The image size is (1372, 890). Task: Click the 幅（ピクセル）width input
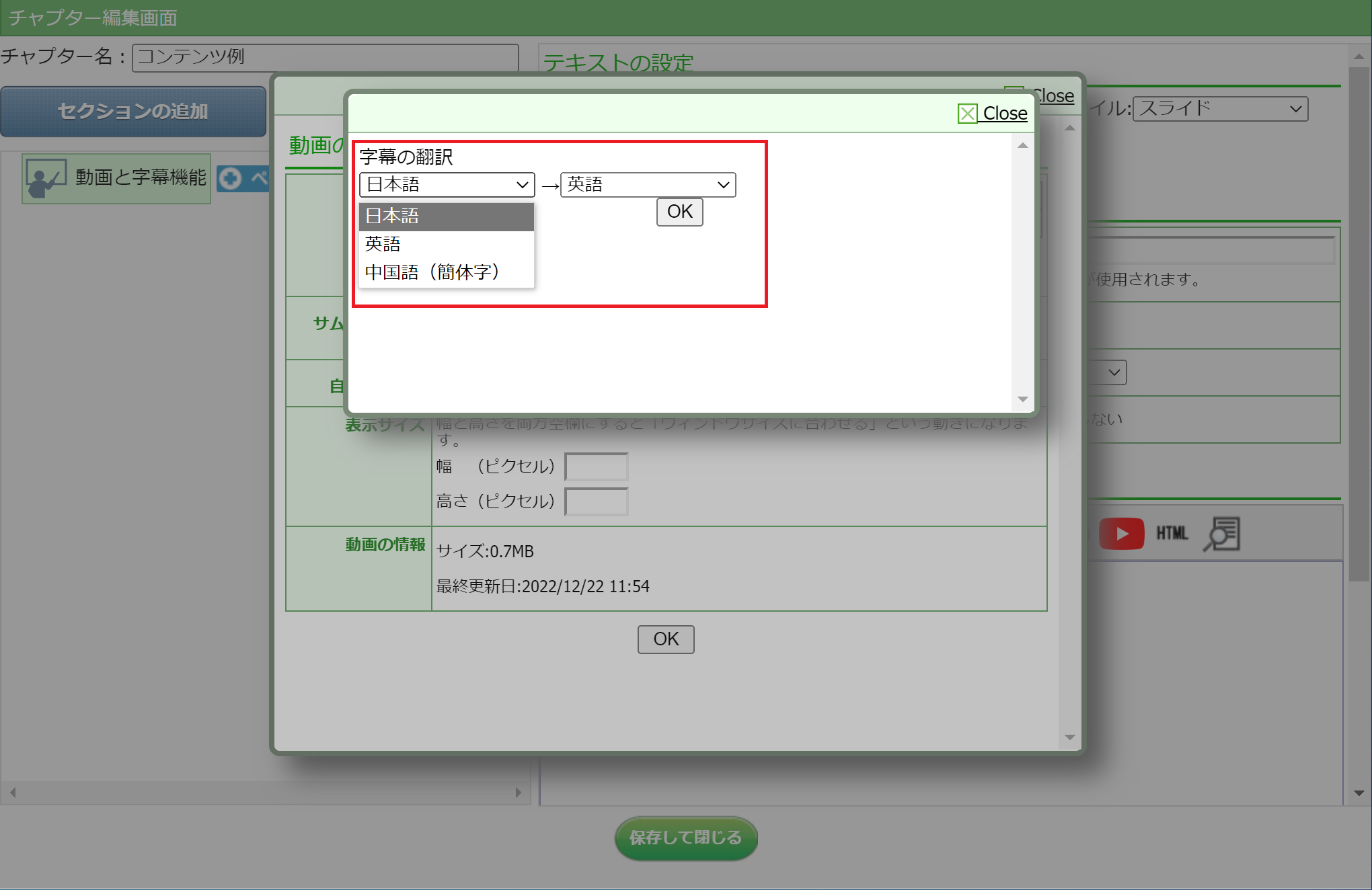pos(596,467)
